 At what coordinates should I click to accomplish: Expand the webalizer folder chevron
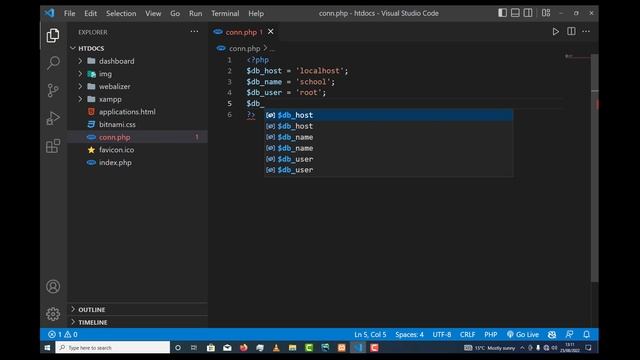(80, 87)
